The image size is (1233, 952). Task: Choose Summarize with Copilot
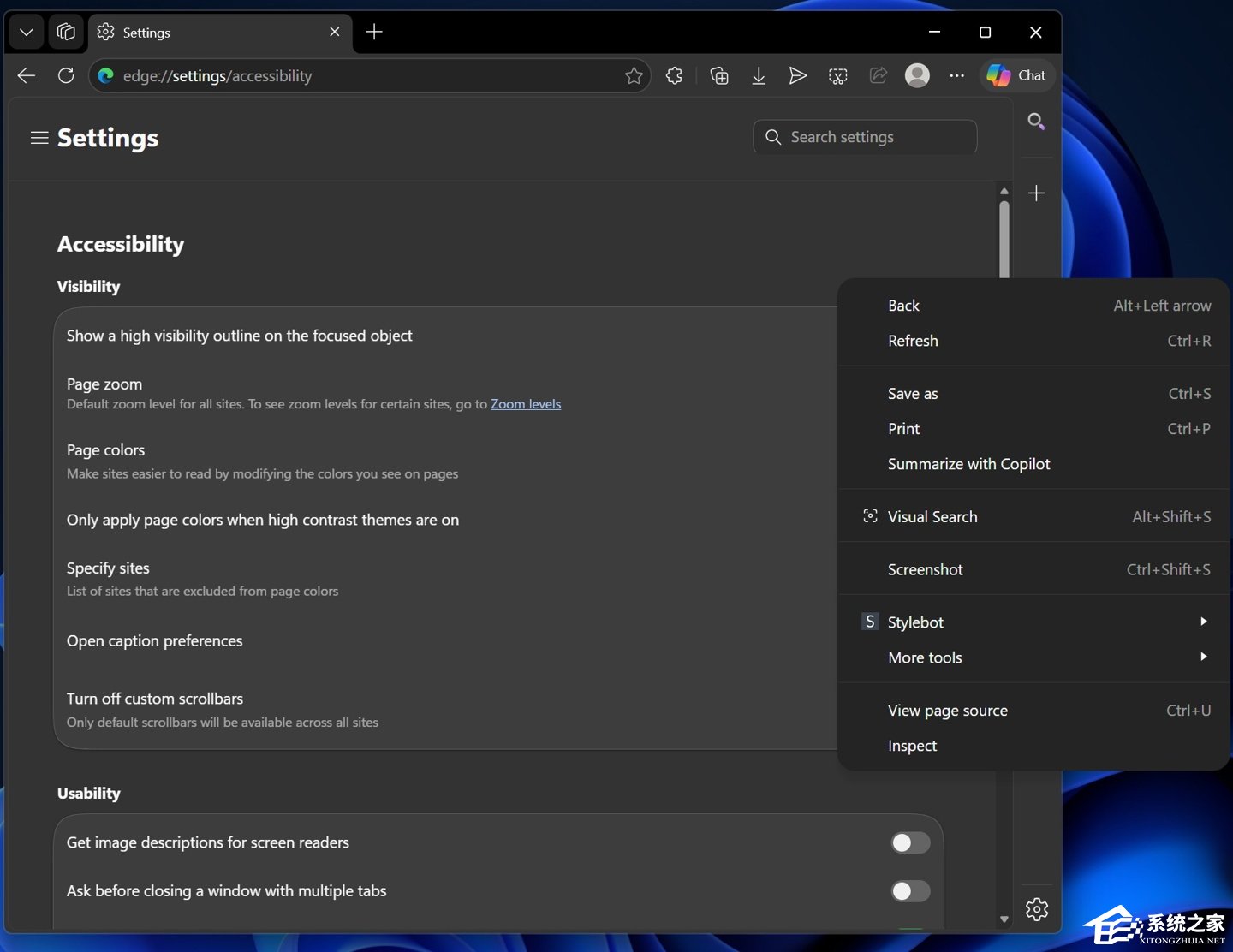coord(1033,464)
